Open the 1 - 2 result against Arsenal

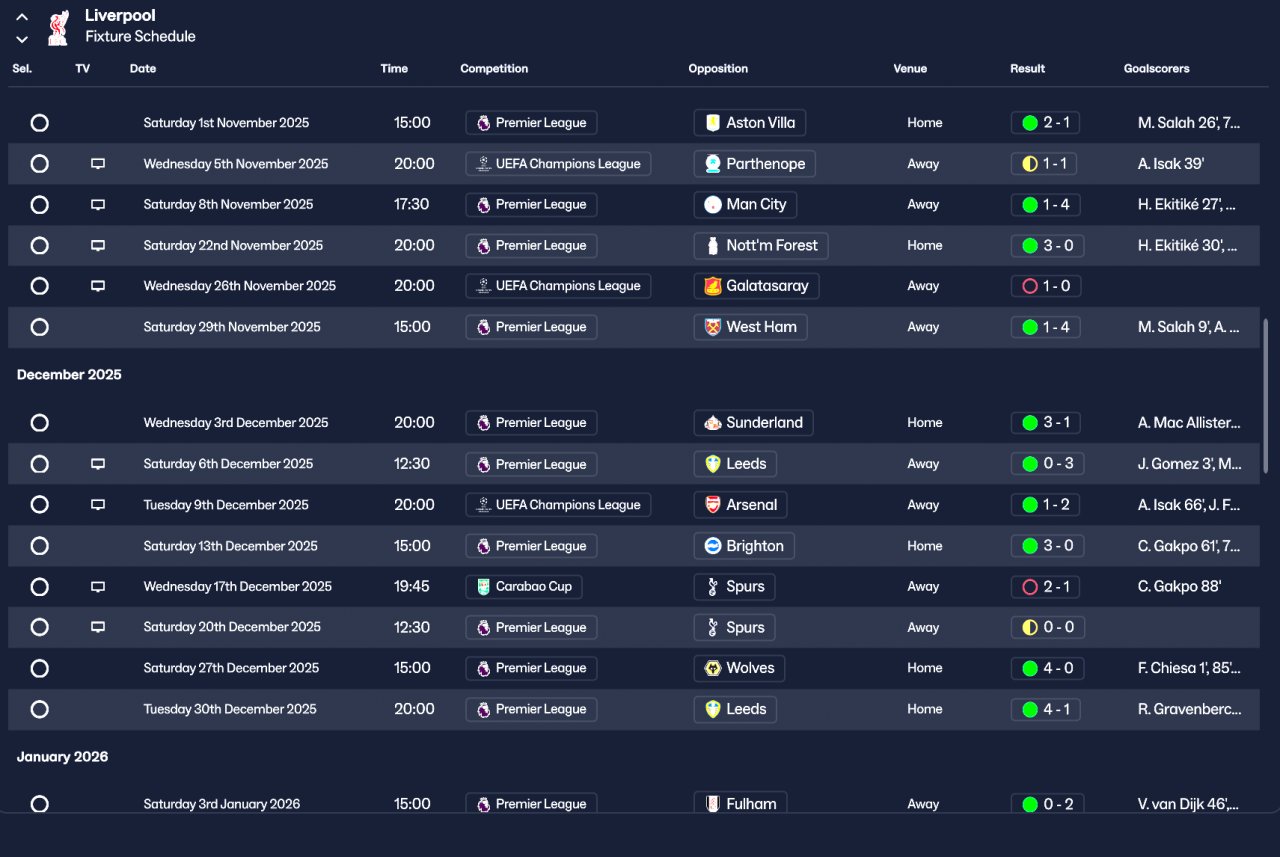point(1045,505)
